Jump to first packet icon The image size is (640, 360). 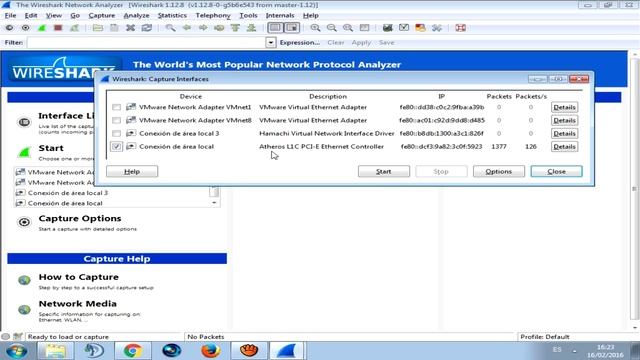[x=236, y=28]
